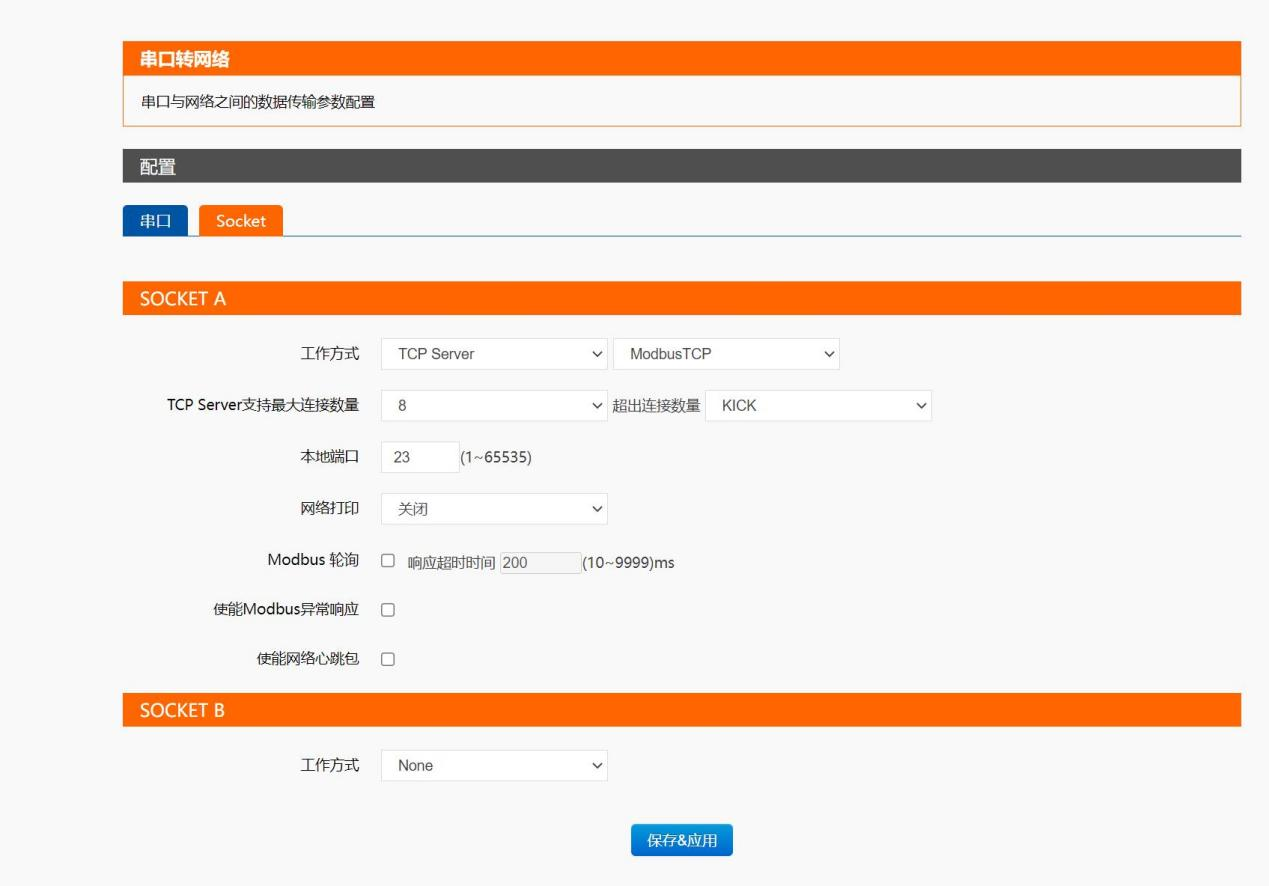Screen dimensions: 1269x886
Task: Tick the 使能Modbus异常响应 checkbox
Action: coord(388,610)
